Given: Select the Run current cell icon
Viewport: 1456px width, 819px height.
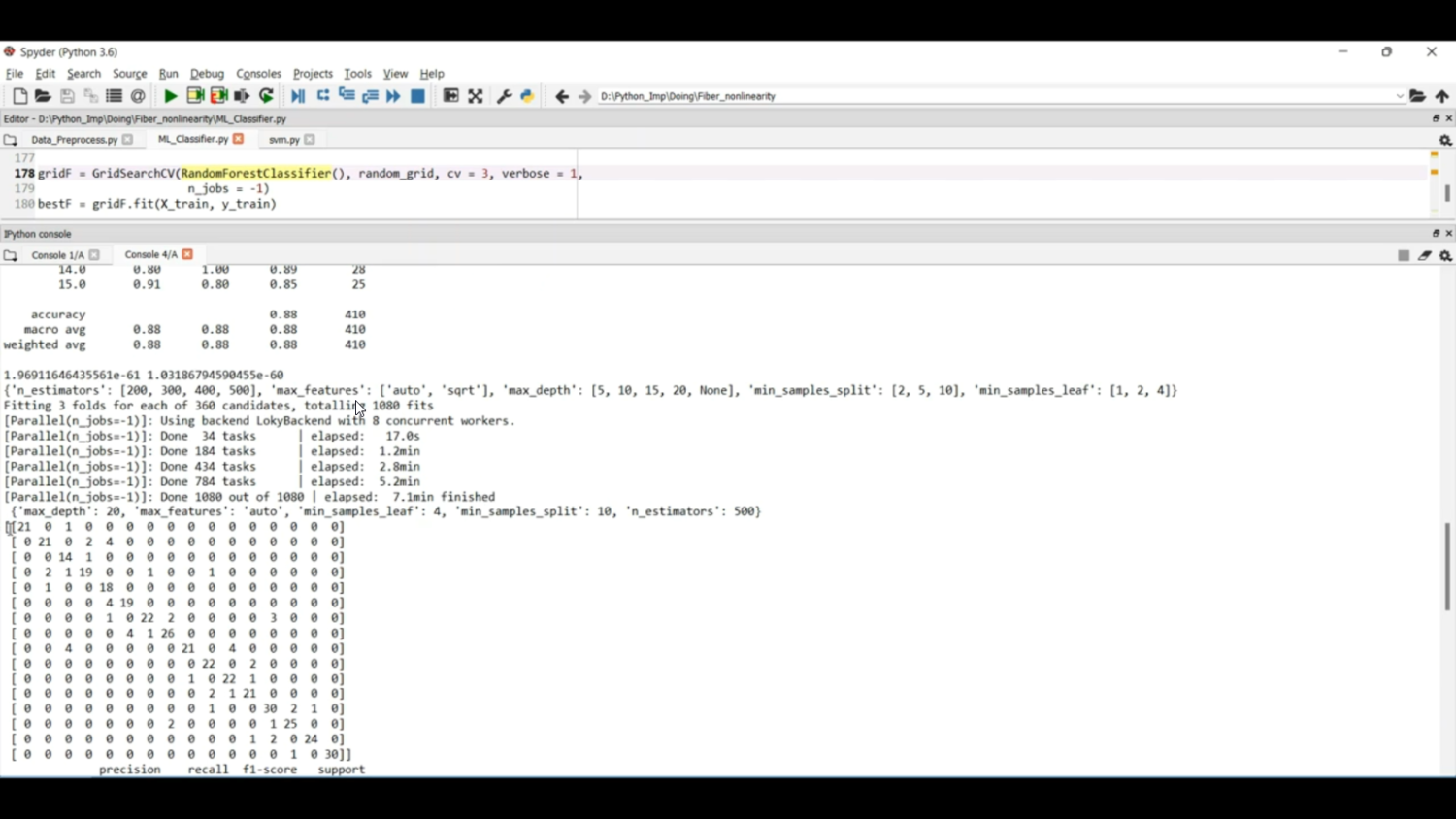Looking at the screenshot, I should point(195,95).
